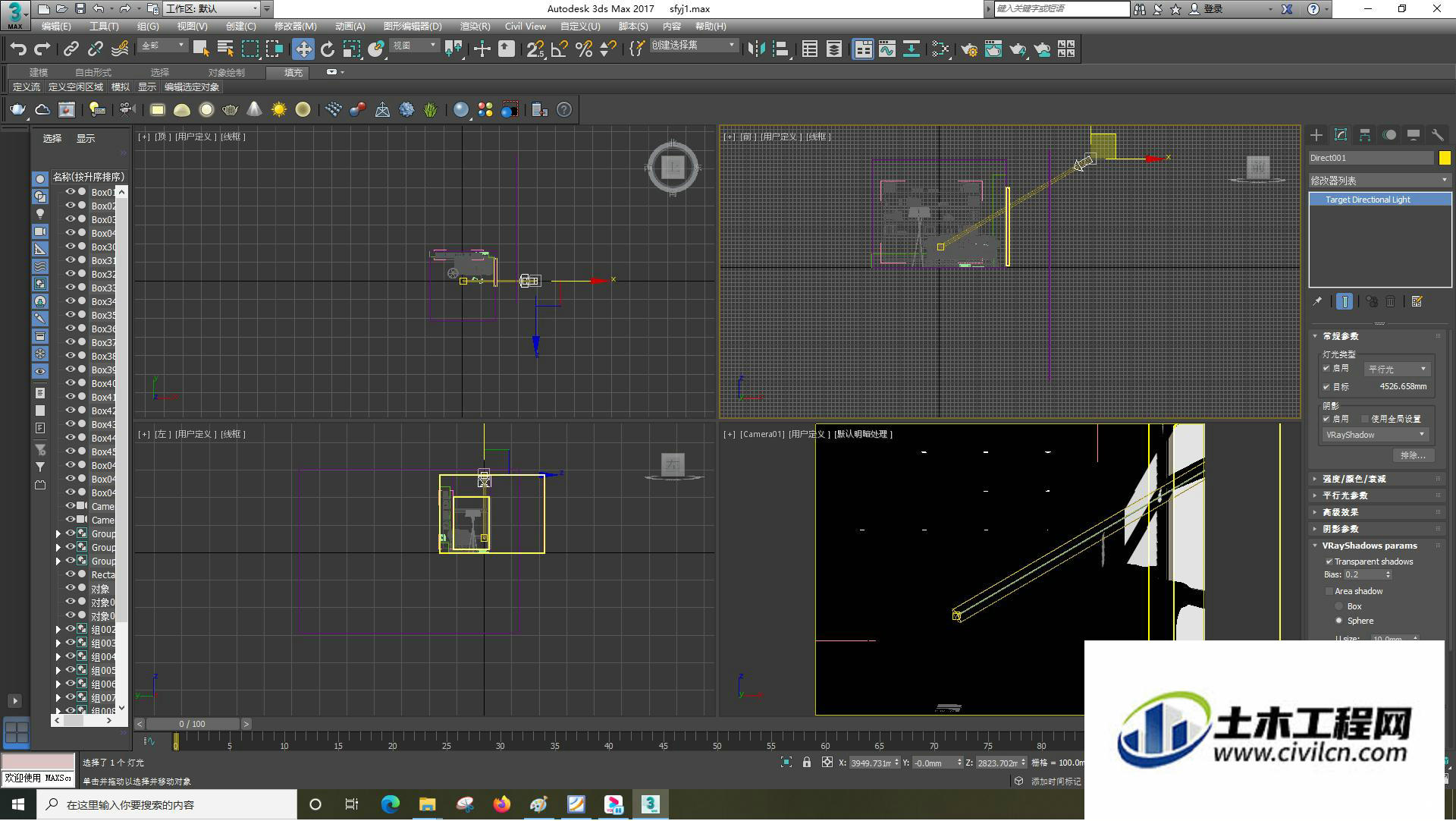Expand the 阴影参数 rollout

1340,530
